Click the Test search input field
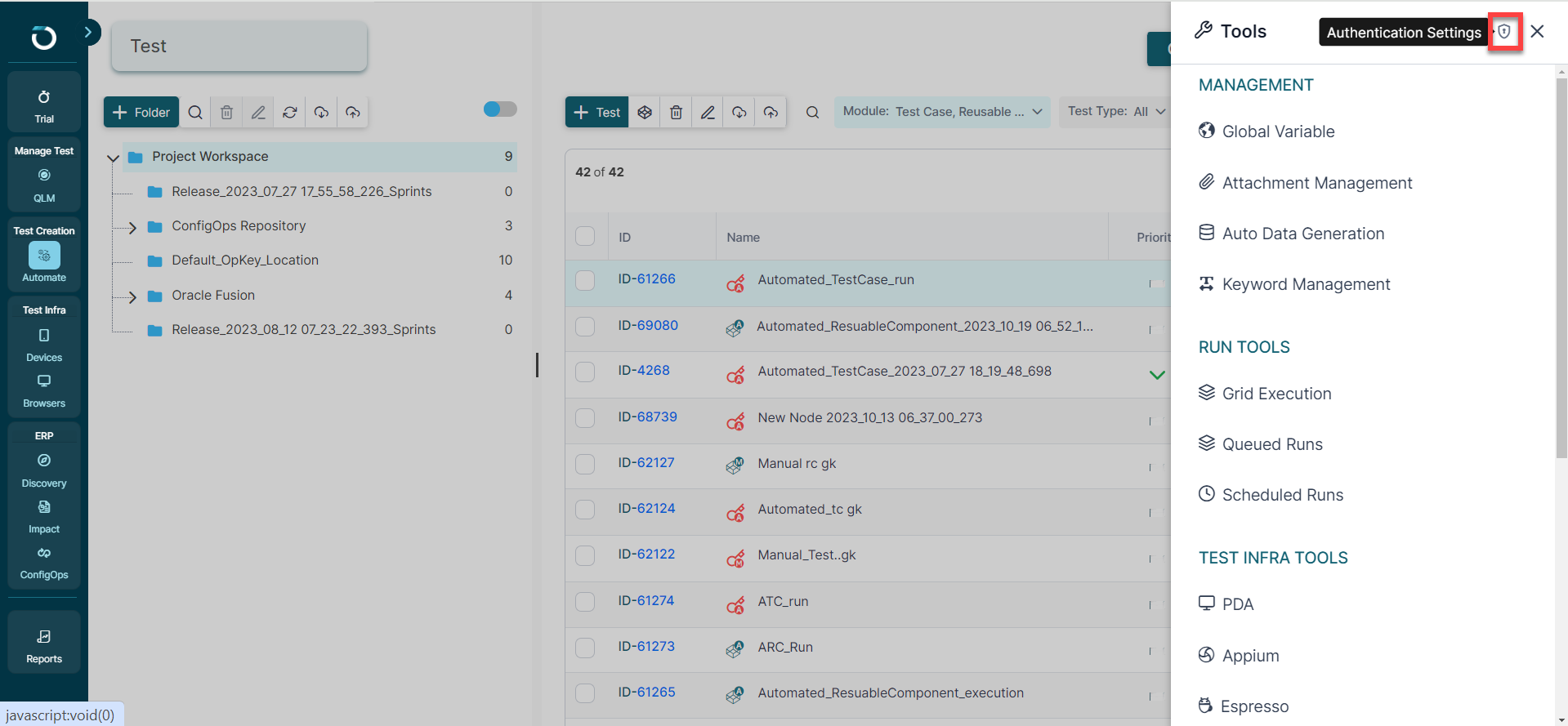1568x726 pixels. pyautogui.click(x=239, y=46)
